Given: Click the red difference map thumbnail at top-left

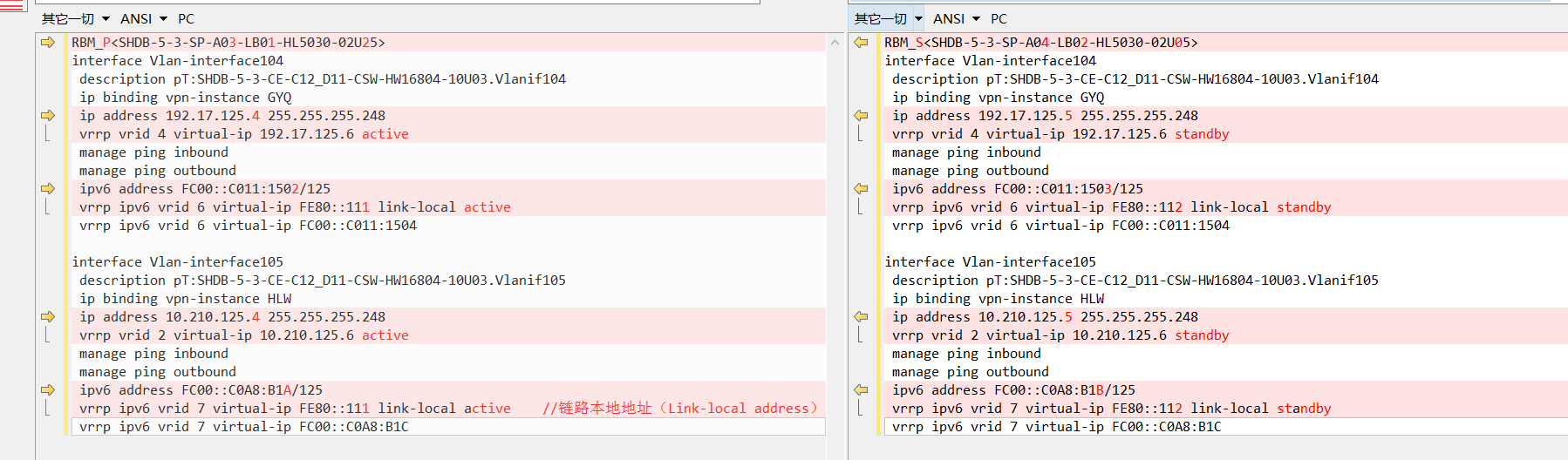Looking at the screenshot, I should 11,5.
